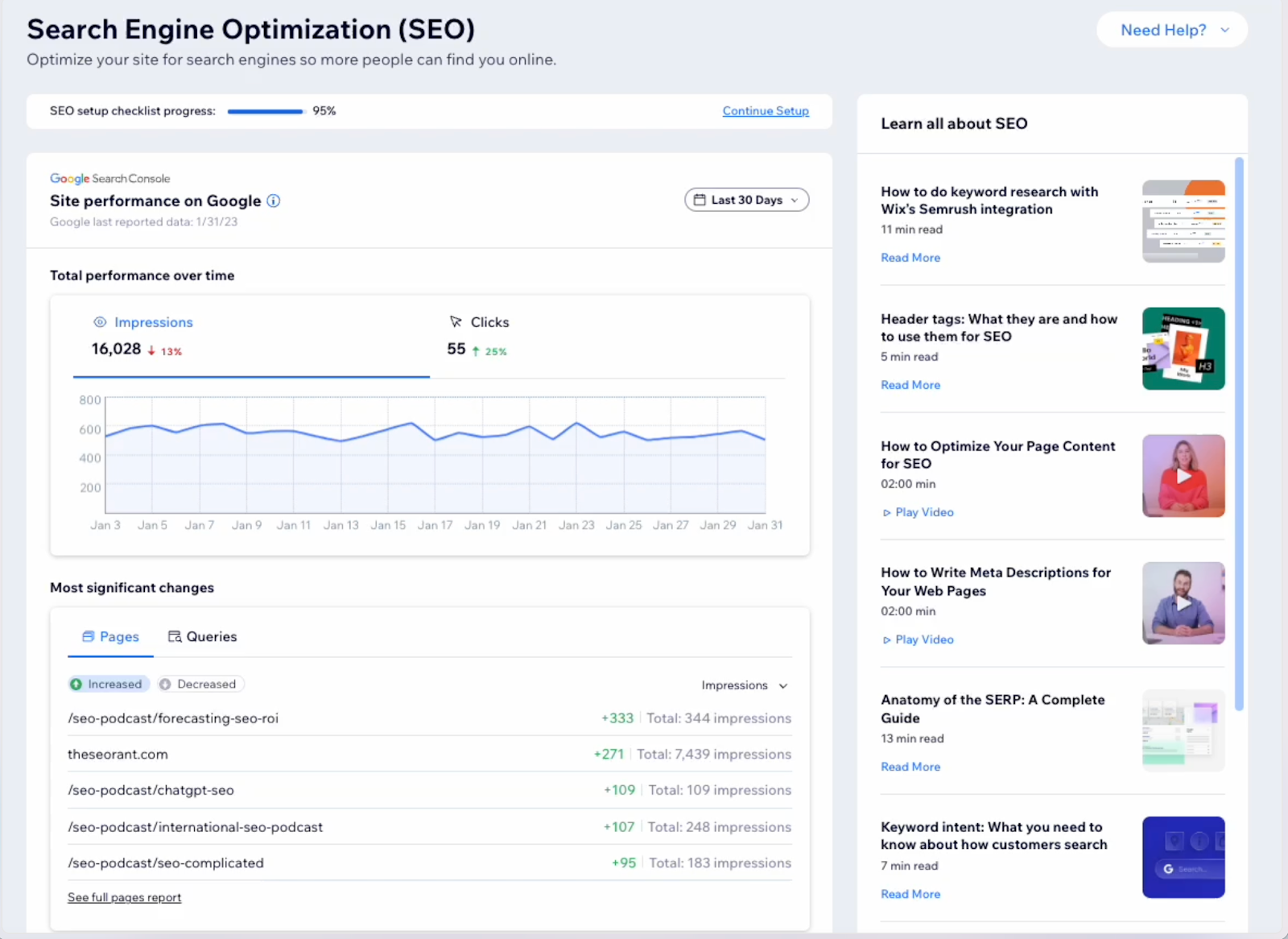This screenshot has height=939, width=1288.
Task: Enable the Decreased changes filter
Action: (x=200, y=684)
